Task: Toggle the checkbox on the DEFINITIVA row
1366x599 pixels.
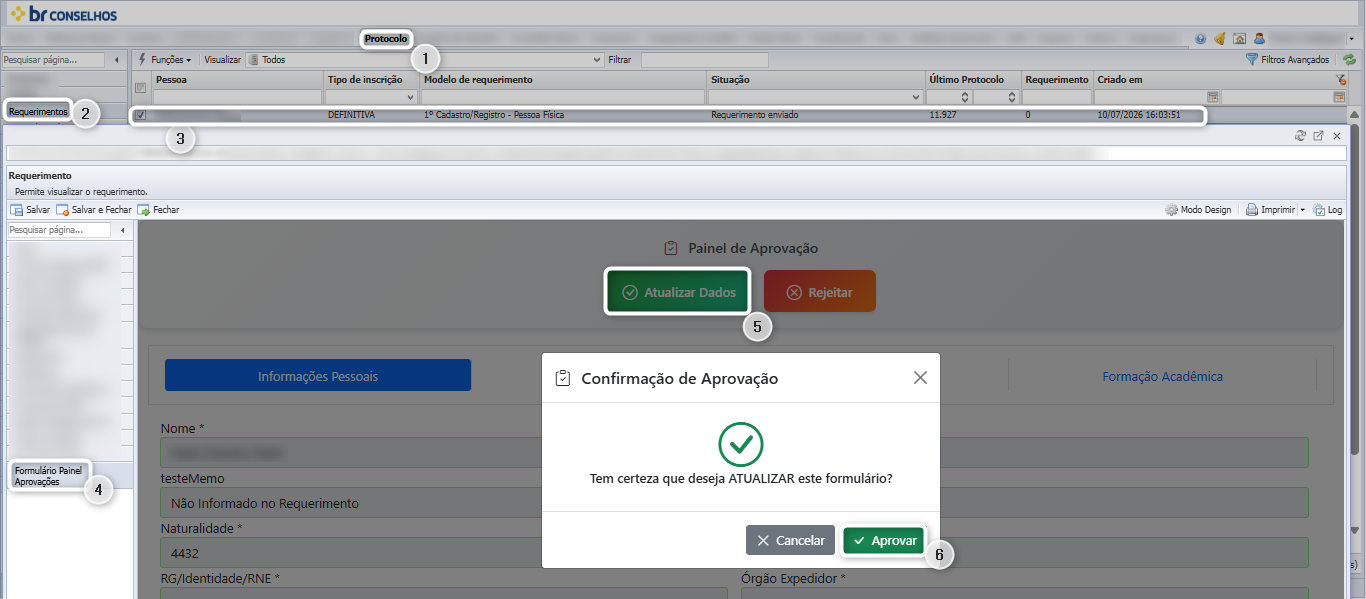Action: pos(141,115)
